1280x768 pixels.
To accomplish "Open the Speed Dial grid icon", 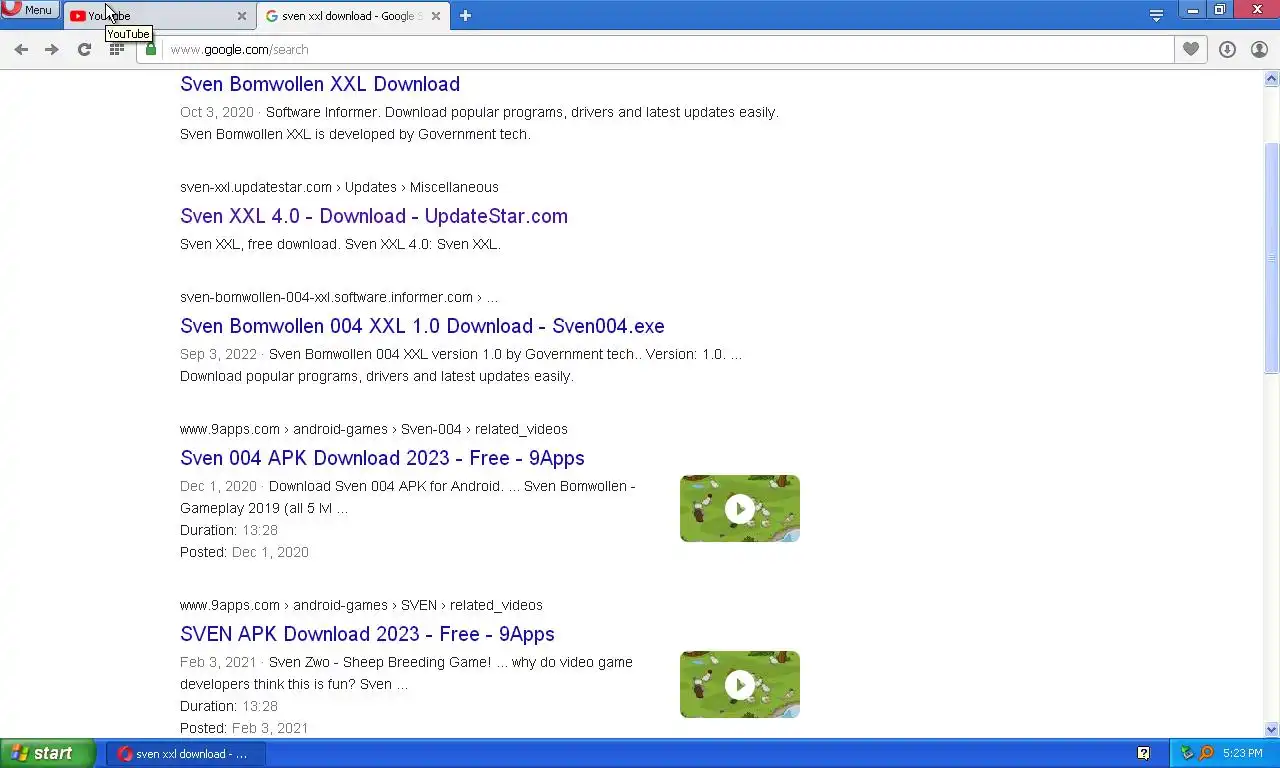I will 117,49.
